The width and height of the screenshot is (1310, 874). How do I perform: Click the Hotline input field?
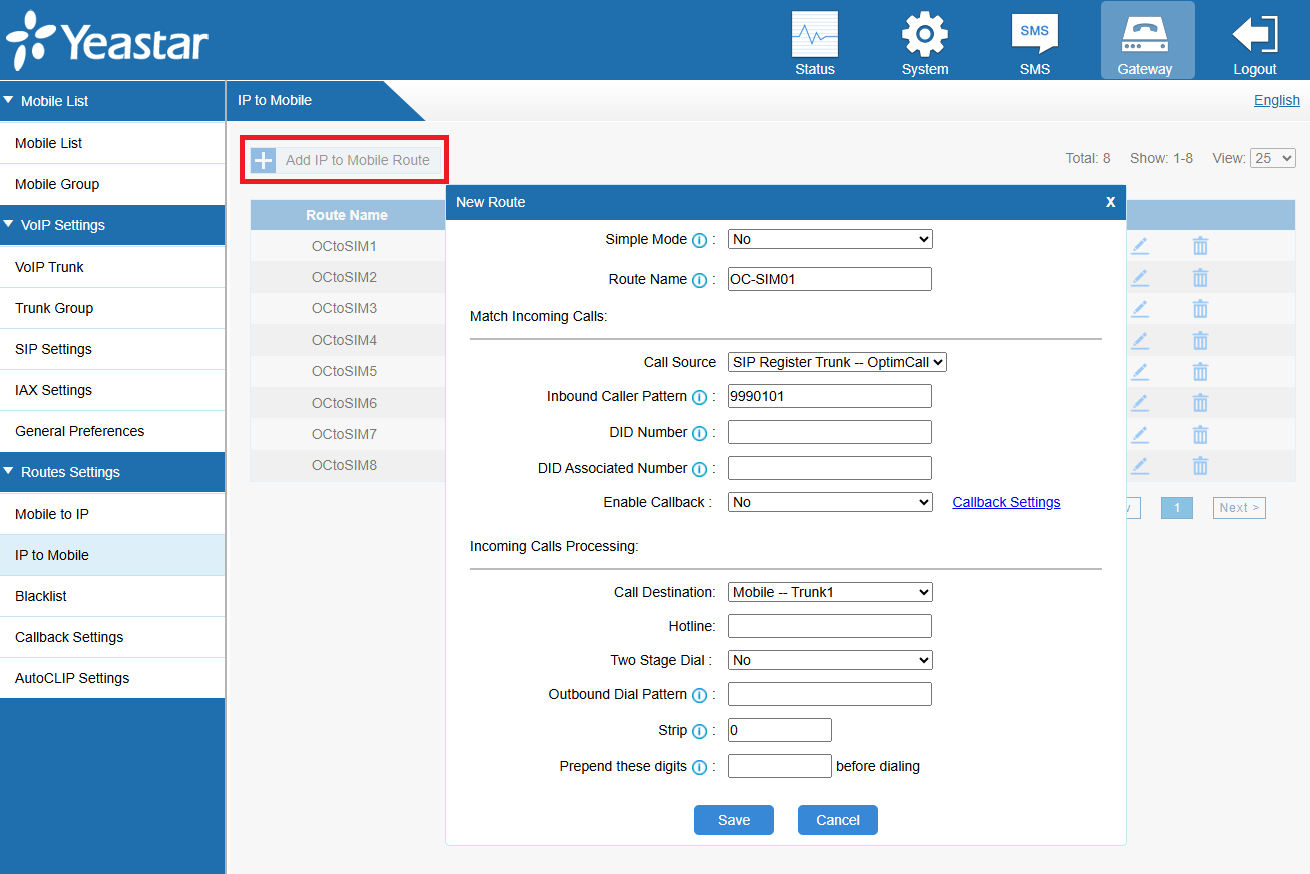(830, 626)
